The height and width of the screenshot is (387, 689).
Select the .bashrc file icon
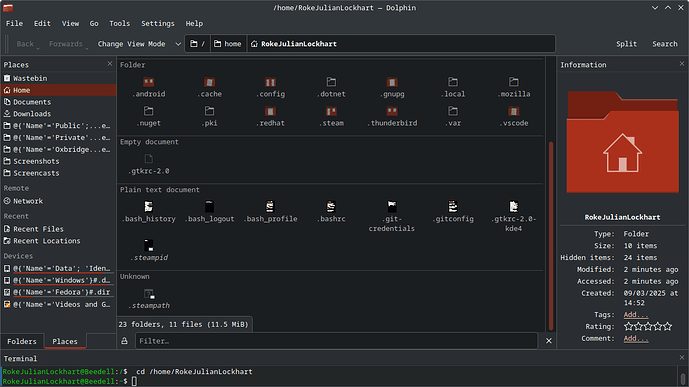click(x=331, y=206)
